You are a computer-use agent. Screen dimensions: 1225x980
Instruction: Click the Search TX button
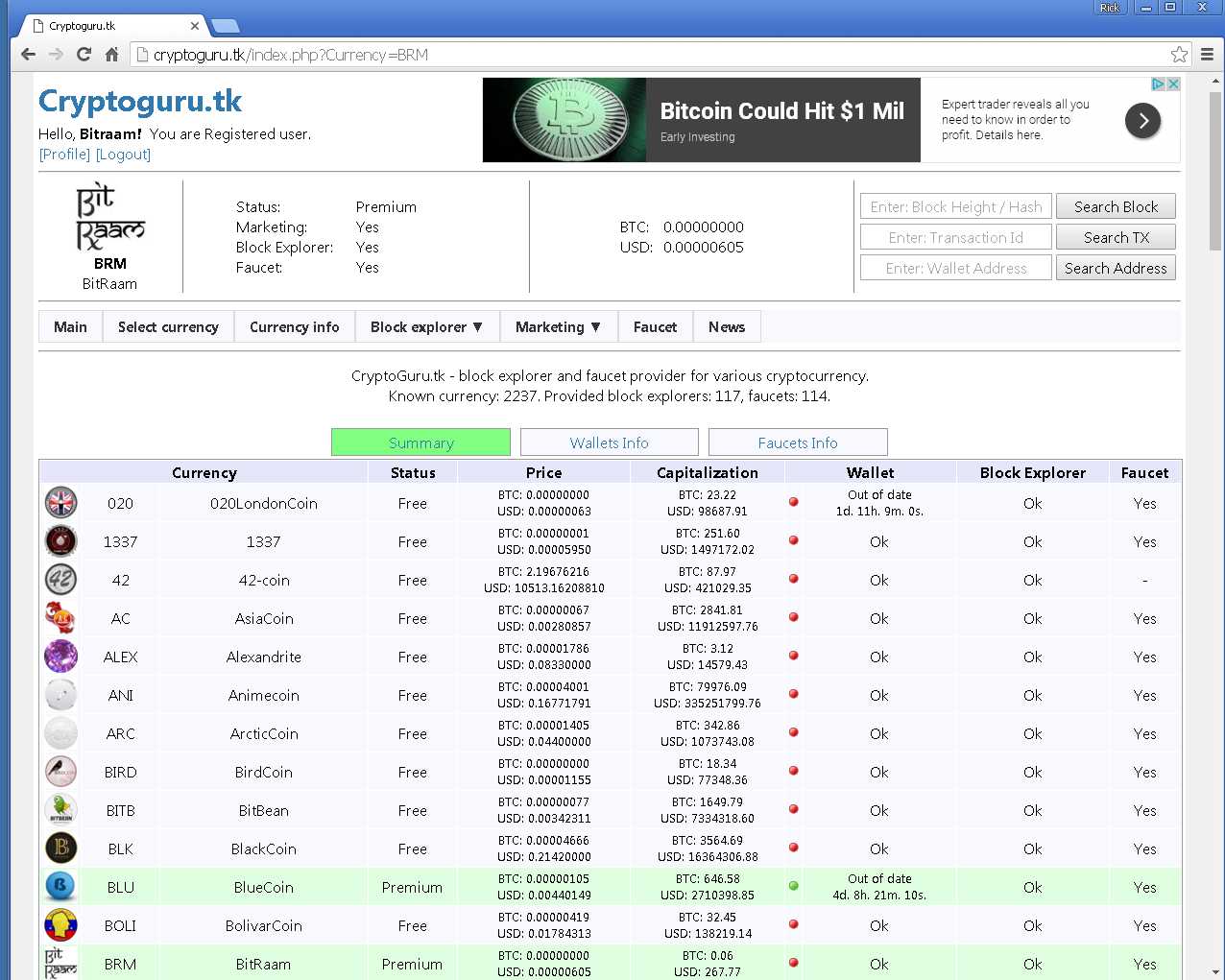[x=1116, y=237]
